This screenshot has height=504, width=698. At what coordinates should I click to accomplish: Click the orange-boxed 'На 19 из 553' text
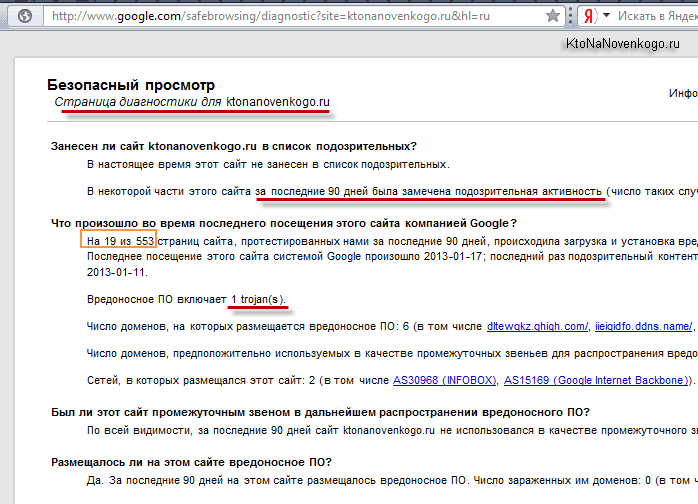click(x=119, y=241)
